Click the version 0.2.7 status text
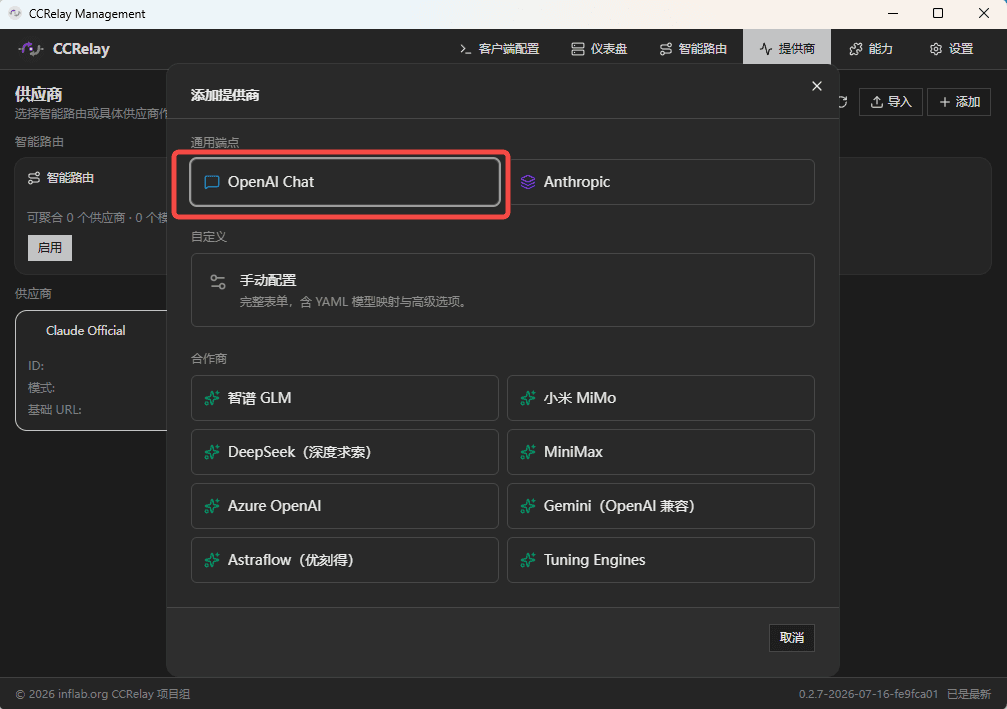The image size is (1007, 709). coord(868,694)
